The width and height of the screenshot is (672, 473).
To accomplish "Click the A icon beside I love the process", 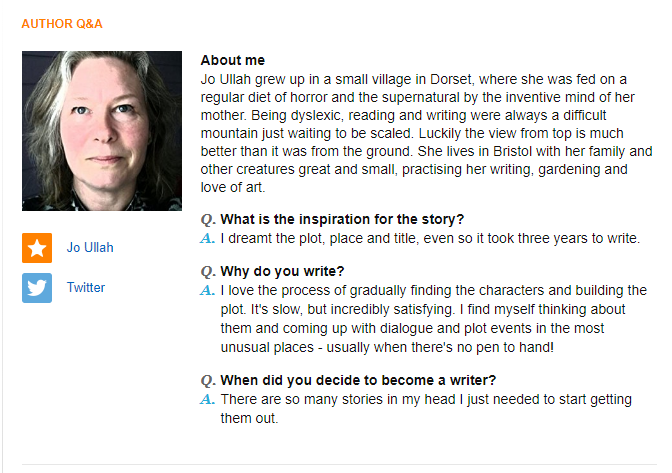I will point(208,290).
